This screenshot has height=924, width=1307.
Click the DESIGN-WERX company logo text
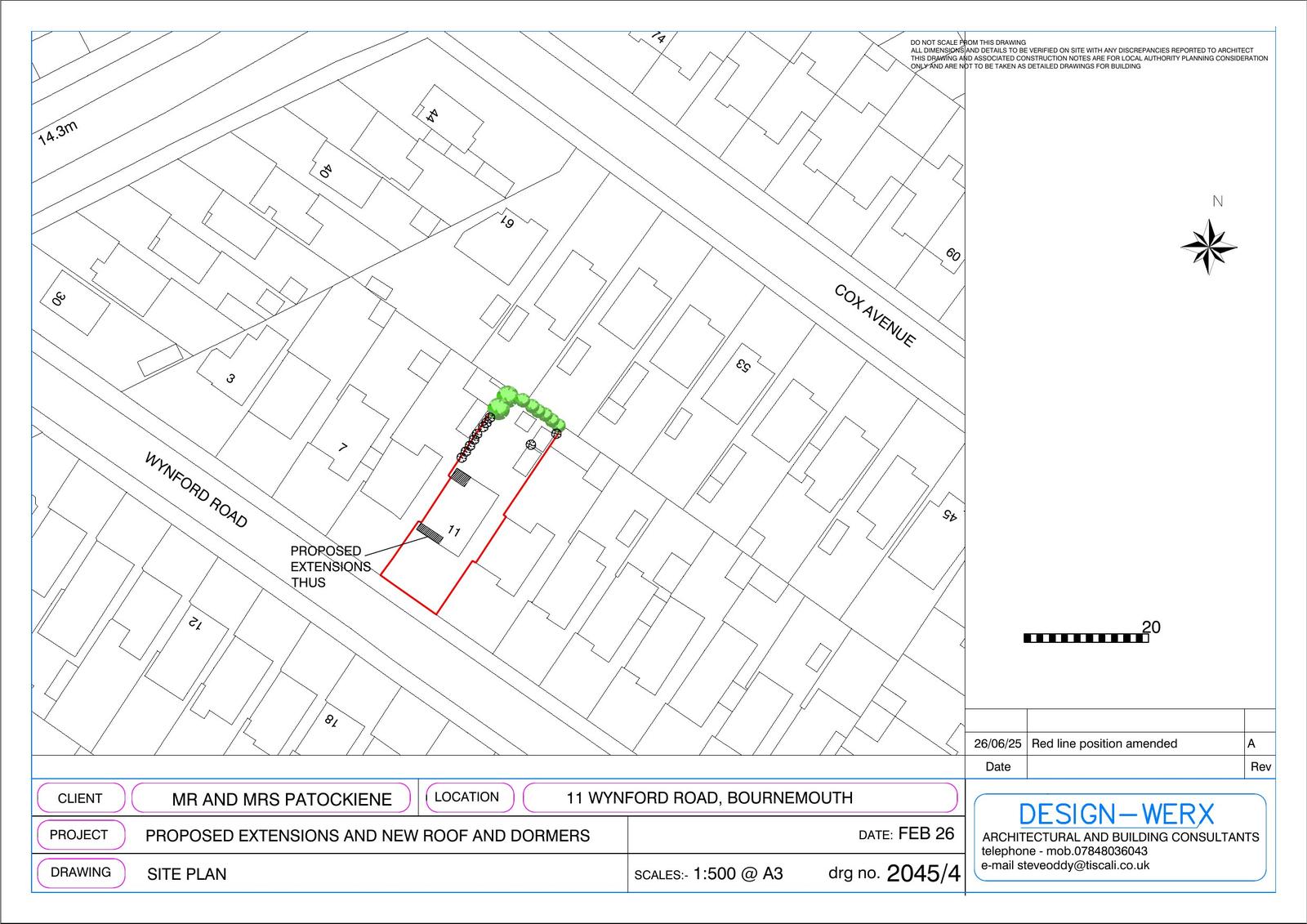[x=1116, y=814]
